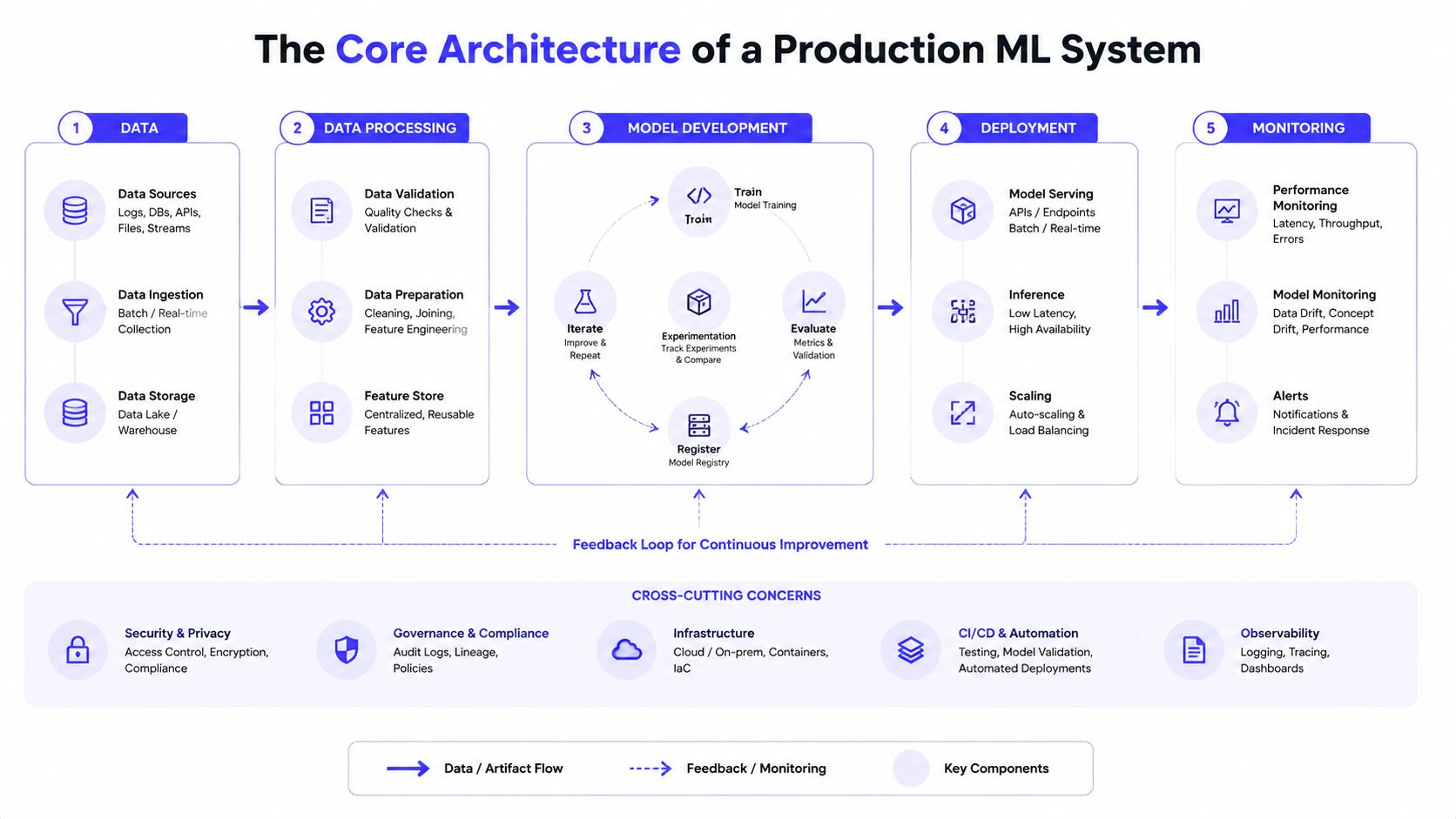Click the 'Notifications & Incident Response' text
This screenshot has height=819, width=1456.
(x=1320, y=422)
